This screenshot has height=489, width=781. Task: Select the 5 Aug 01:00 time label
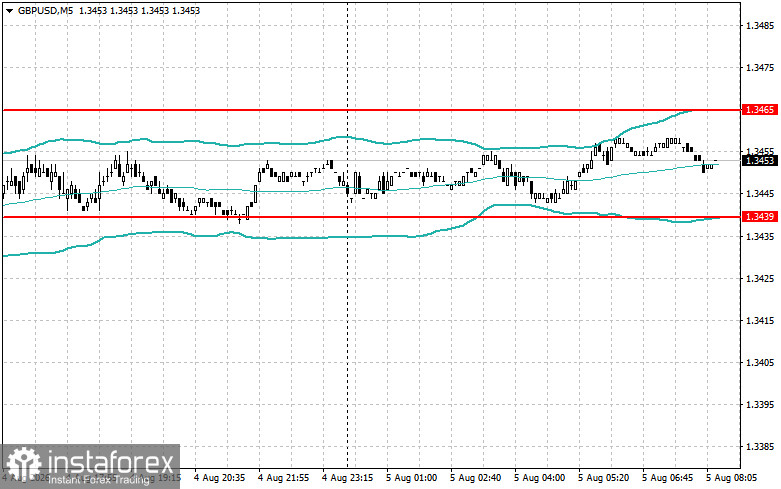[x=411, y=478]
